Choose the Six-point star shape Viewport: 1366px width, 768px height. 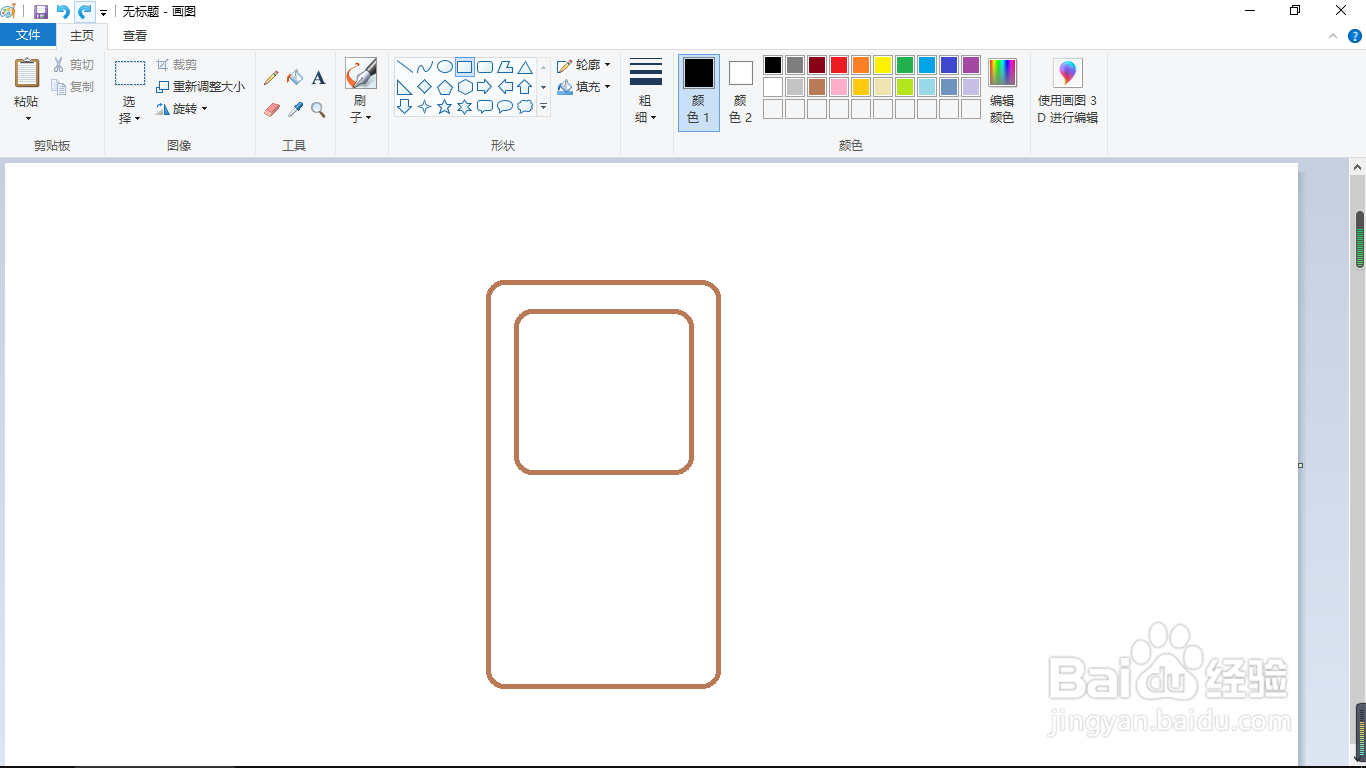pyautogui.click(x=465, y=106)
